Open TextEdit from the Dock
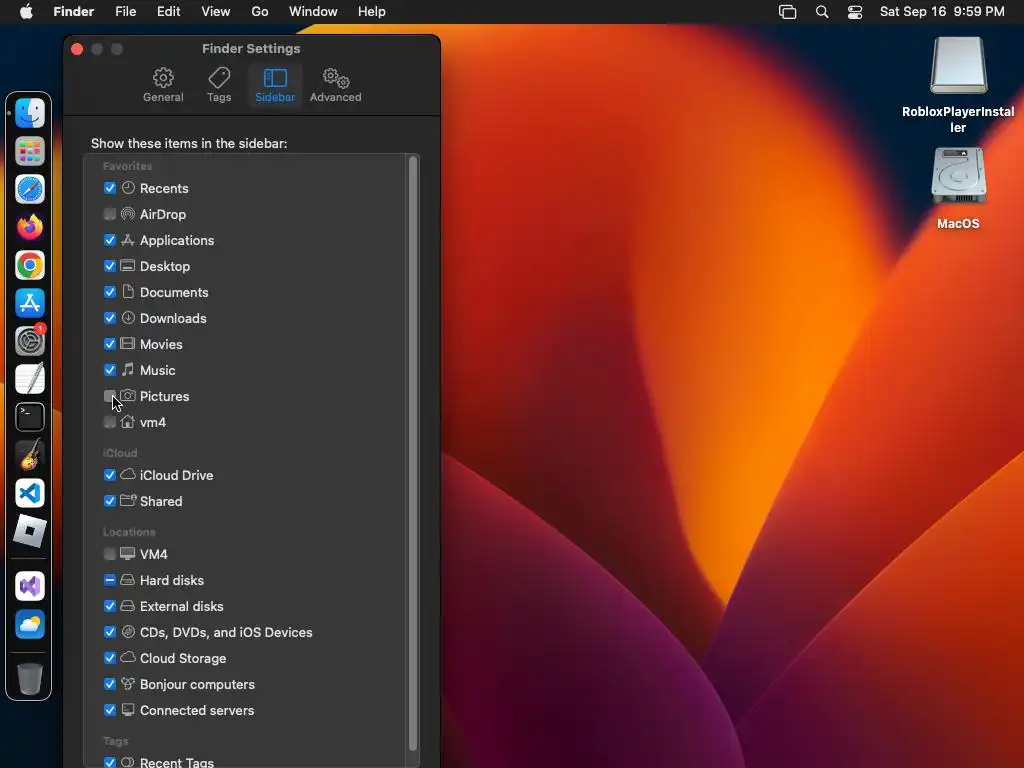The width and height of the screenshot is (1024, 768). tap(29, 379)
